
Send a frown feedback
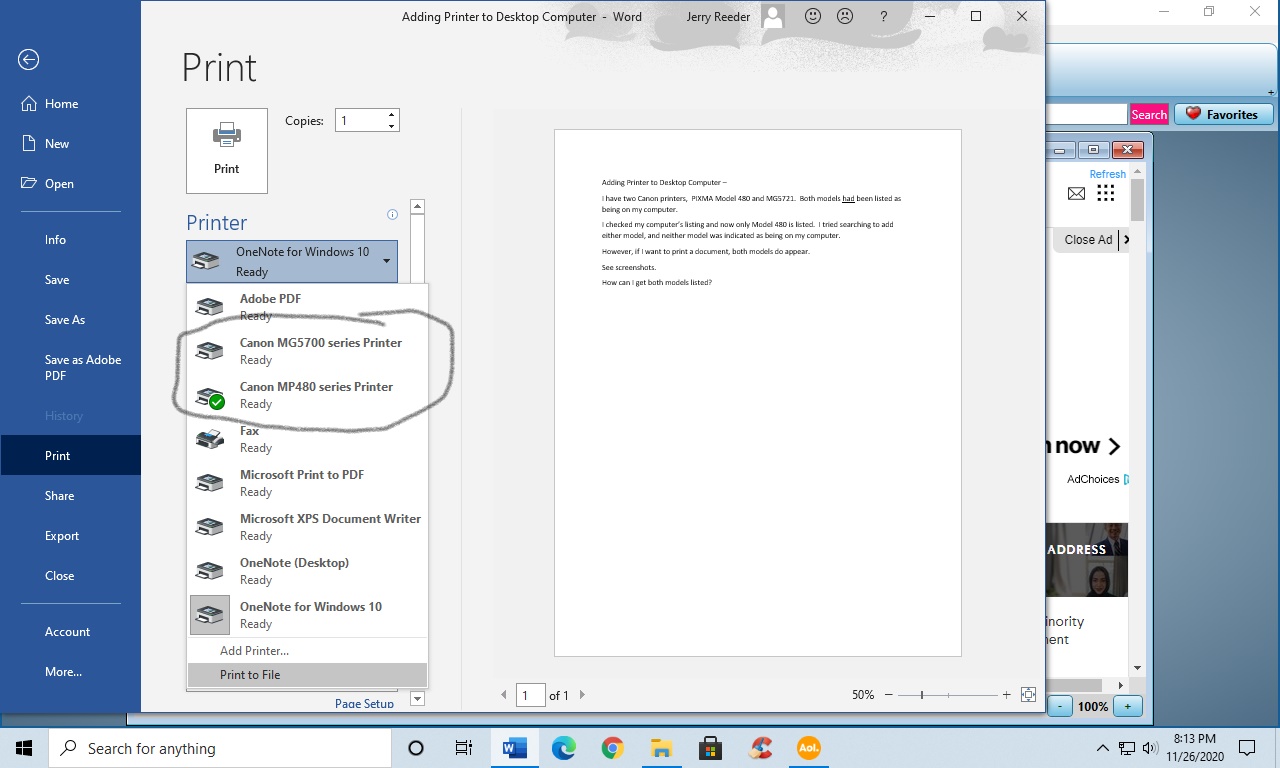(845, 16)
